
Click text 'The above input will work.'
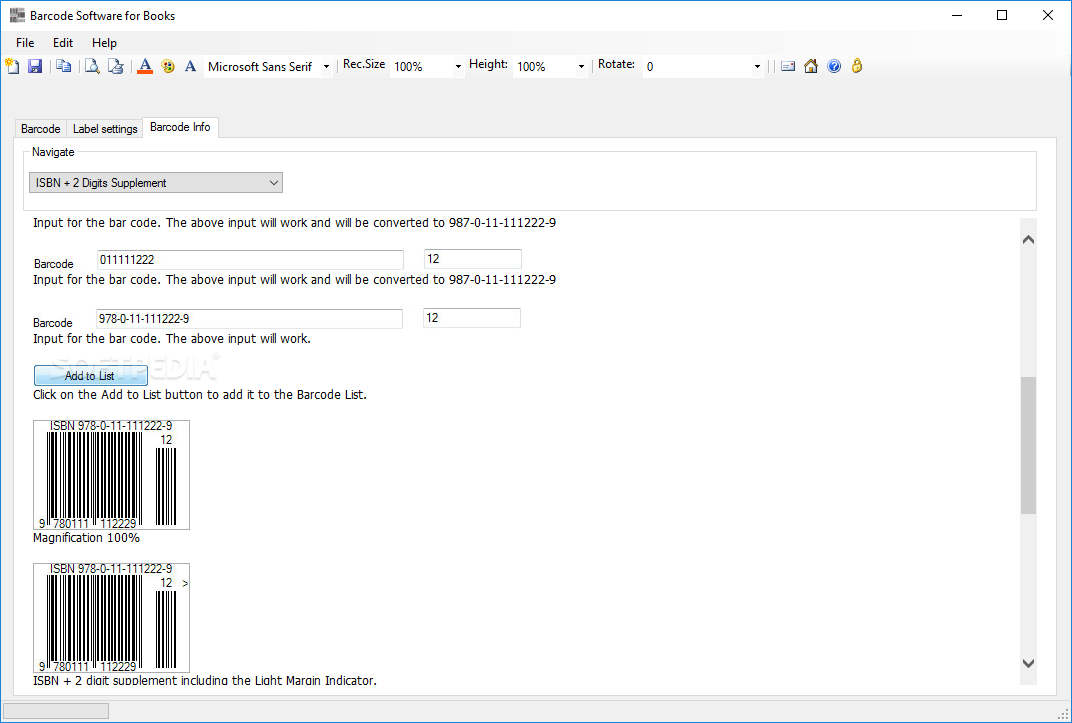pyautogui.click(x=239, y=338)
